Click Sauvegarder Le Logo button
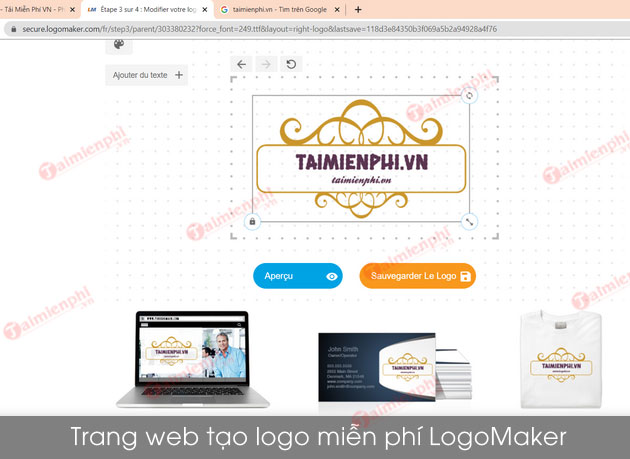 pos(417,276)
